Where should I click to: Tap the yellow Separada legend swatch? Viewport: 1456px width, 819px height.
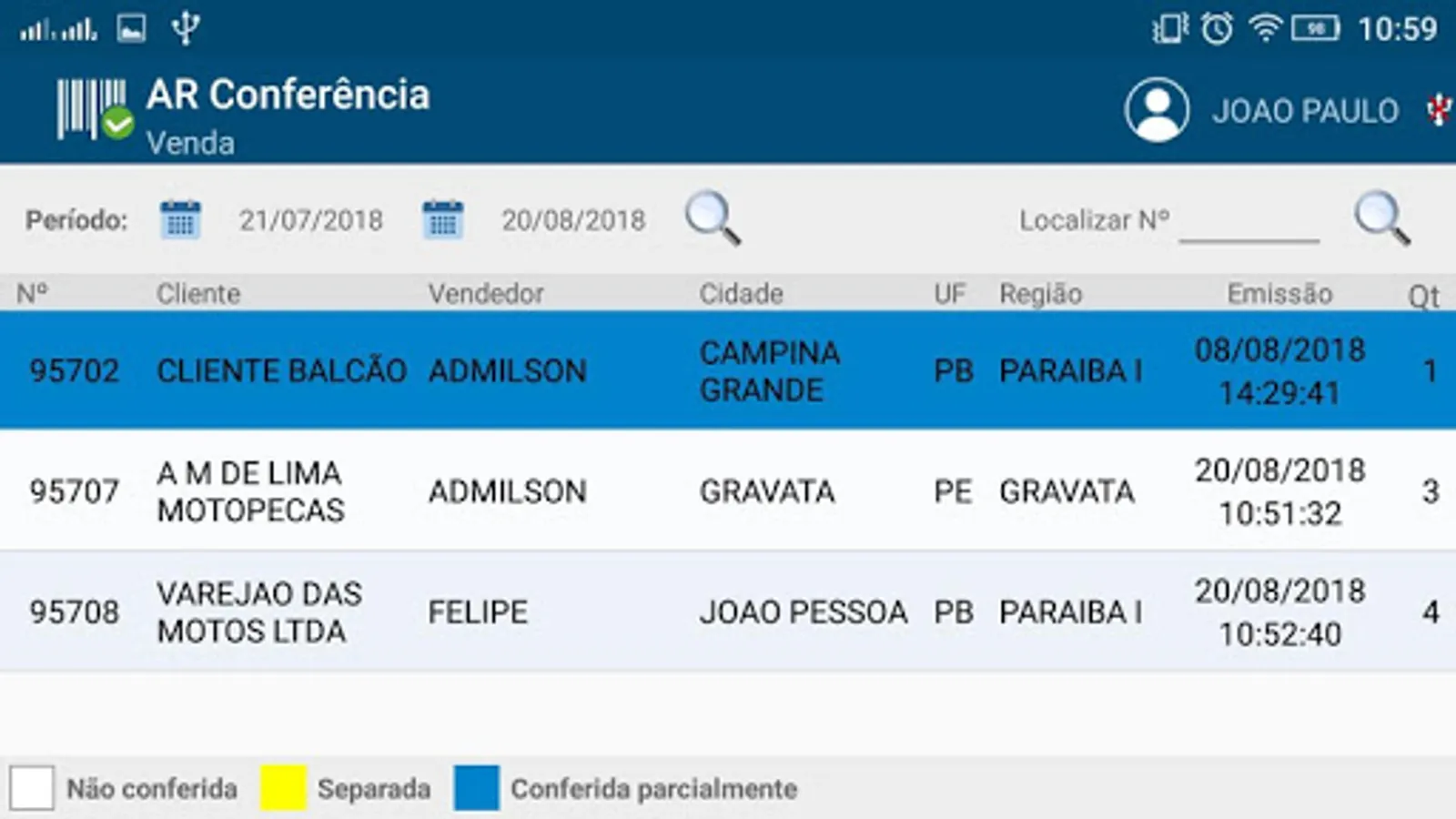point(283,788)
